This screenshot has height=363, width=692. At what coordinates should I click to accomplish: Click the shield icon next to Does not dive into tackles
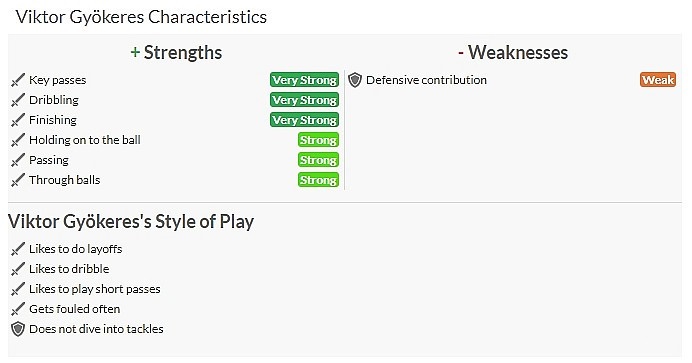pyautogui.click(x=18, y=329)
